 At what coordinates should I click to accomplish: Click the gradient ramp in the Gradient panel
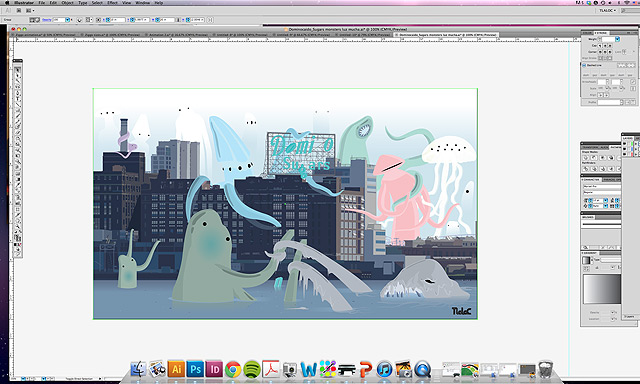tap(602, 289)
